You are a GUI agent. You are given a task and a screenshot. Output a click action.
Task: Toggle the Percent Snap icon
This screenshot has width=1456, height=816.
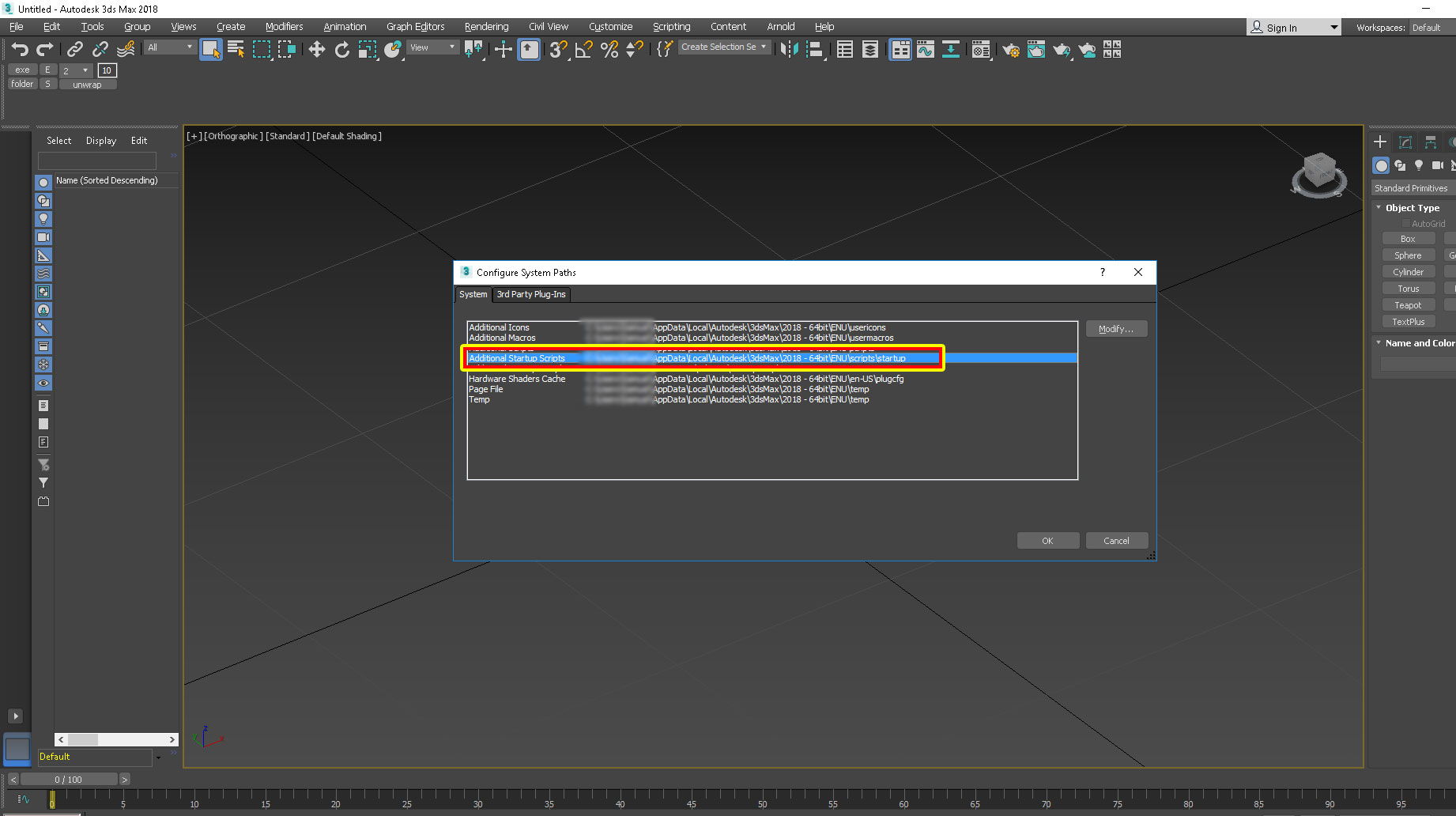(609, 50)
